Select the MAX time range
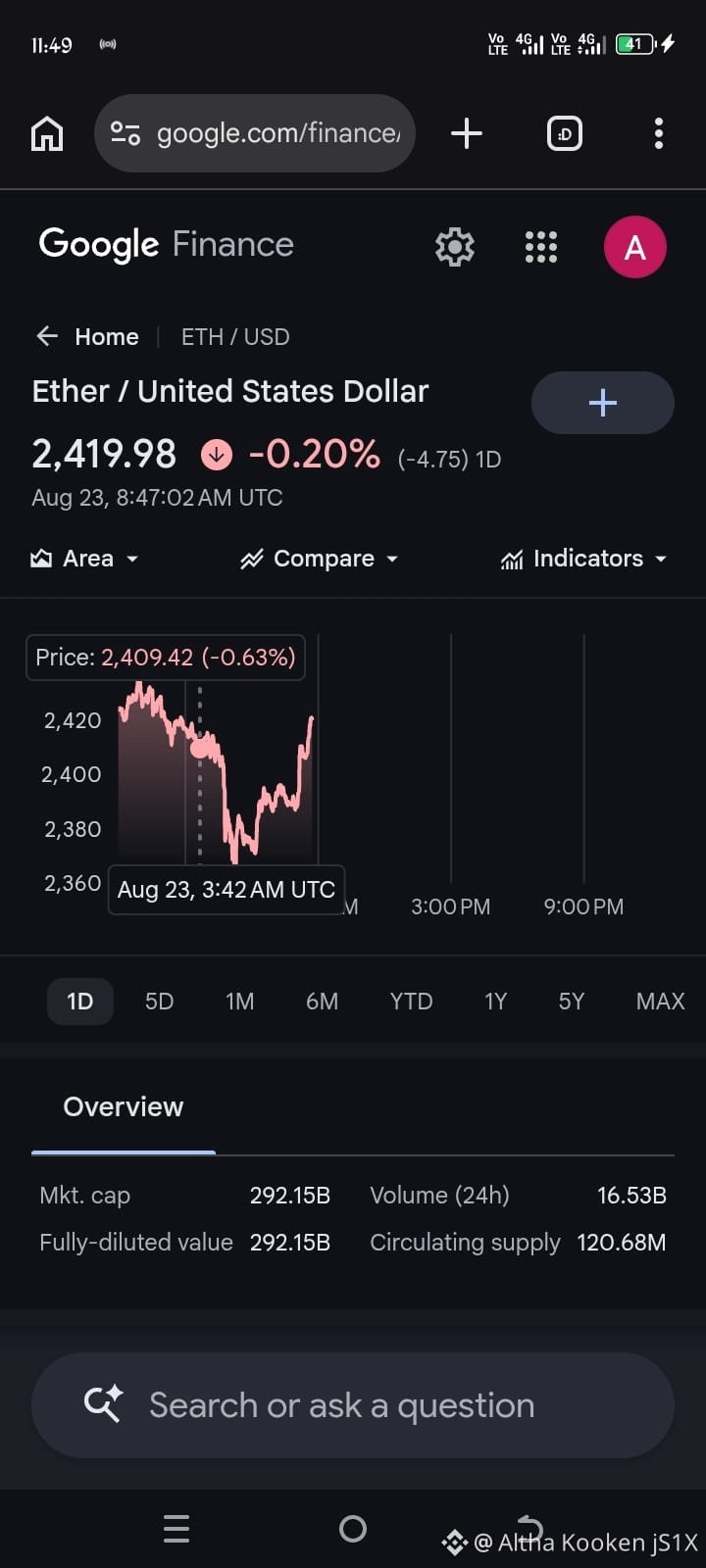This screenshot has width=706, height=1568. click(660, 1002)
